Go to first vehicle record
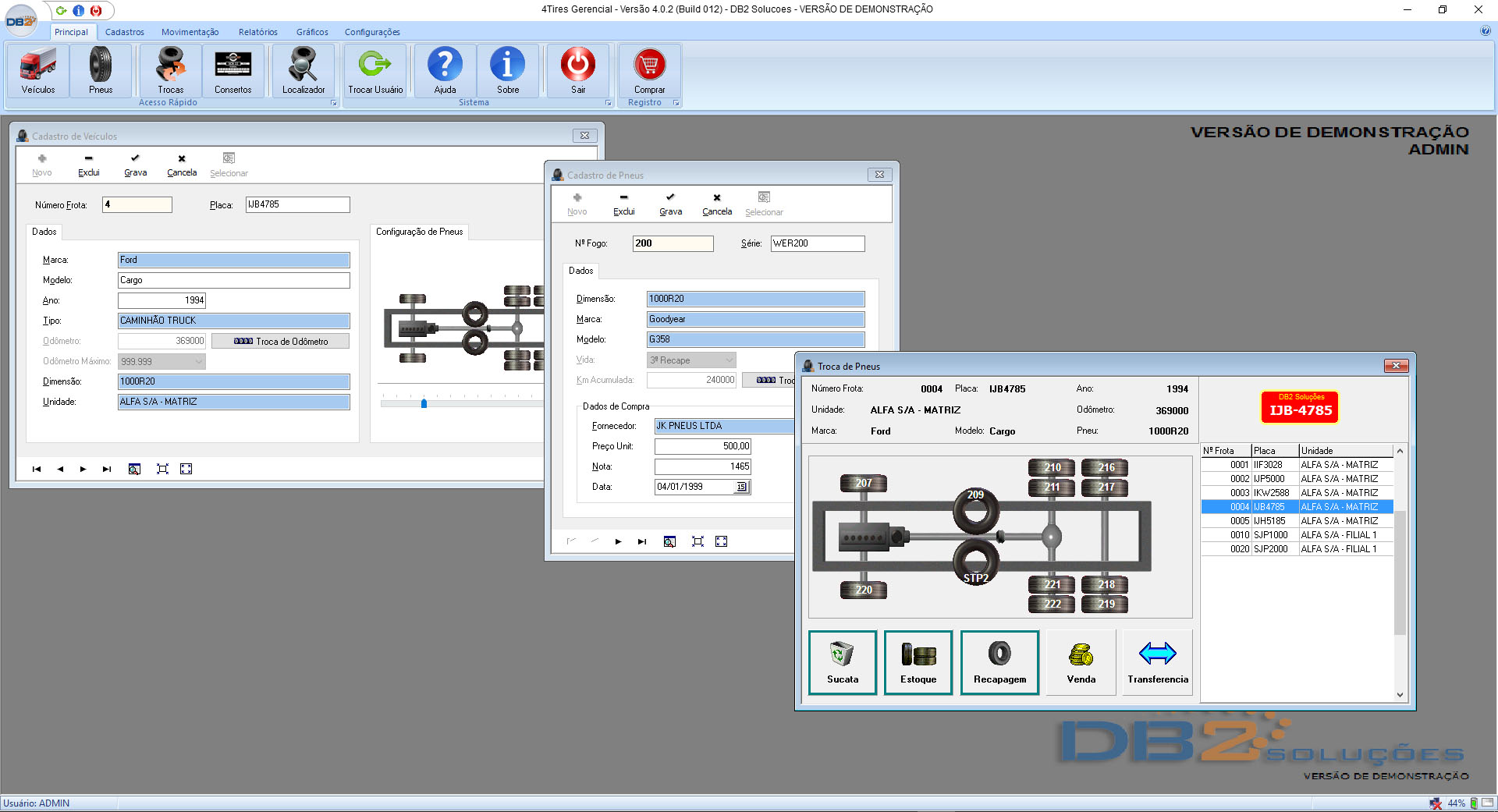 coord(36,469)
